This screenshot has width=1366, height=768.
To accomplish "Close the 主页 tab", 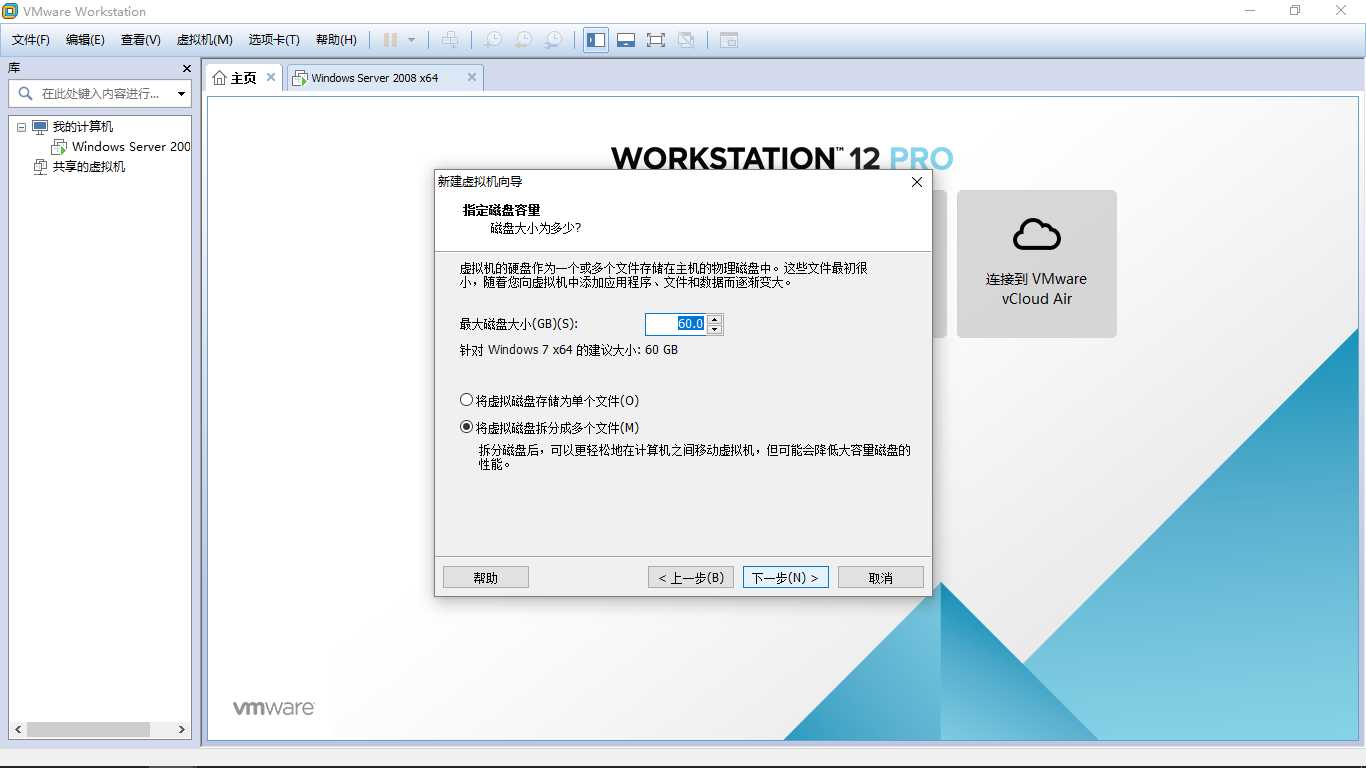I will [270, 77].
